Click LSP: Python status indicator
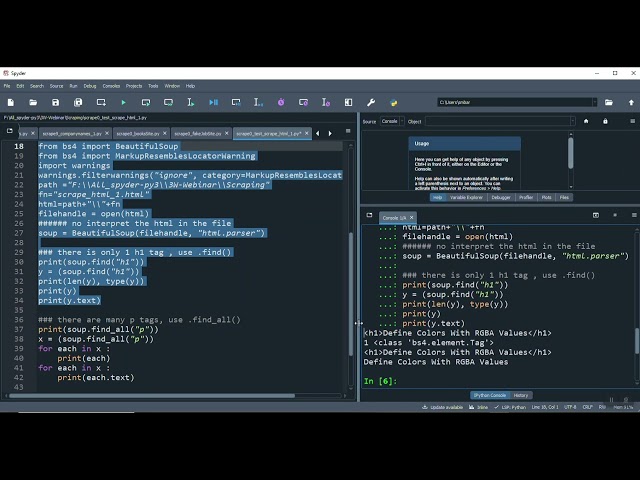The height and width of the screenshot is (480, 640). [x=510, y=407]
